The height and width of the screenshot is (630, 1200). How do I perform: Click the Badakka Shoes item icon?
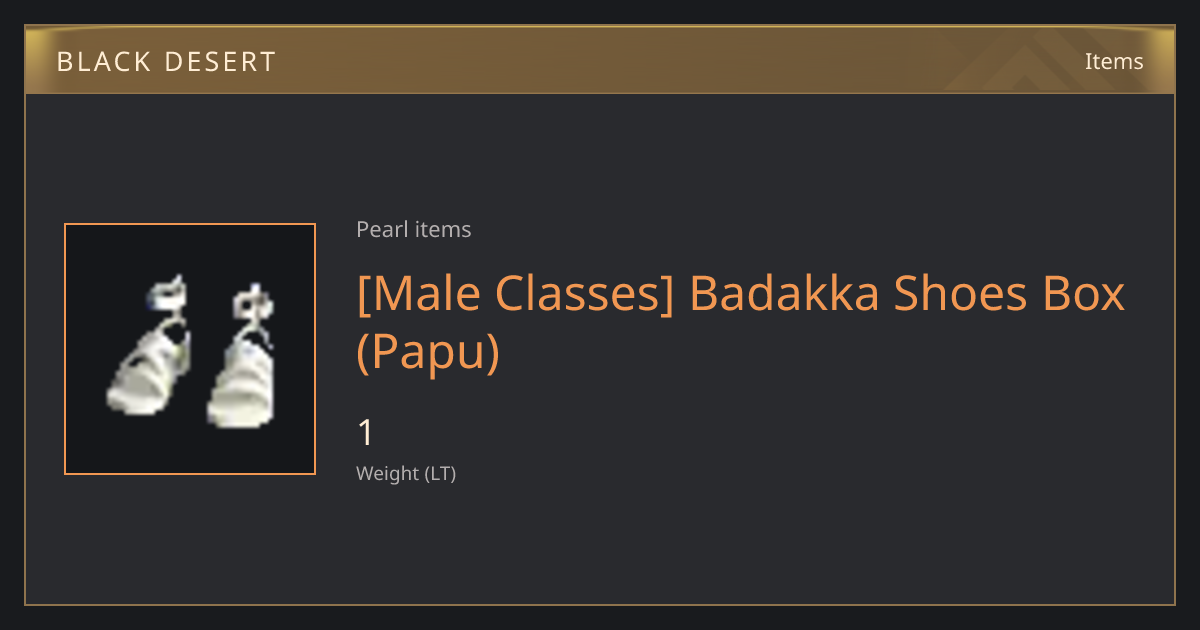pyautogui.click(x=190, y=349)
